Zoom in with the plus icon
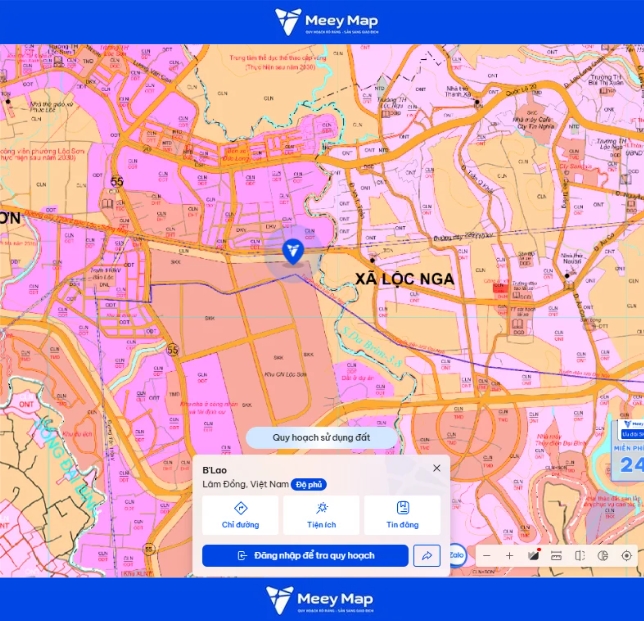This screenshot has width=644, height=621. (509, 556)
